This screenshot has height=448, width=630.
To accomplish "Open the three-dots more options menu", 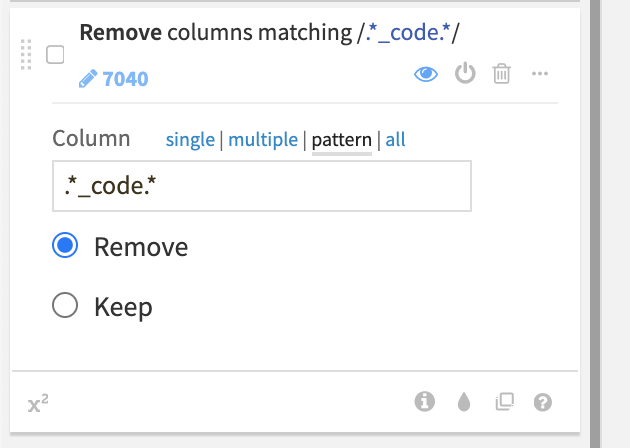I will 540,74.
